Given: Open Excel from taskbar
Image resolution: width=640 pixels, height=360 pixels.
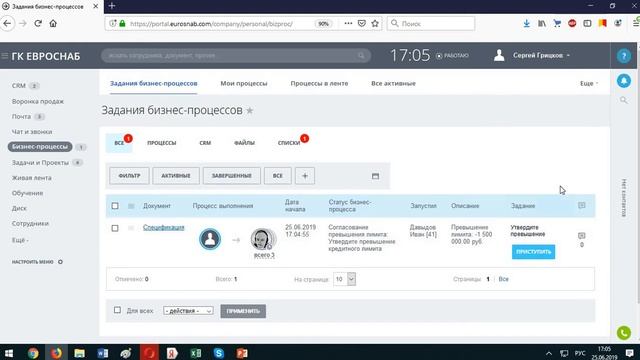Looking at the screenshot, I should click(x=196, y=353).
